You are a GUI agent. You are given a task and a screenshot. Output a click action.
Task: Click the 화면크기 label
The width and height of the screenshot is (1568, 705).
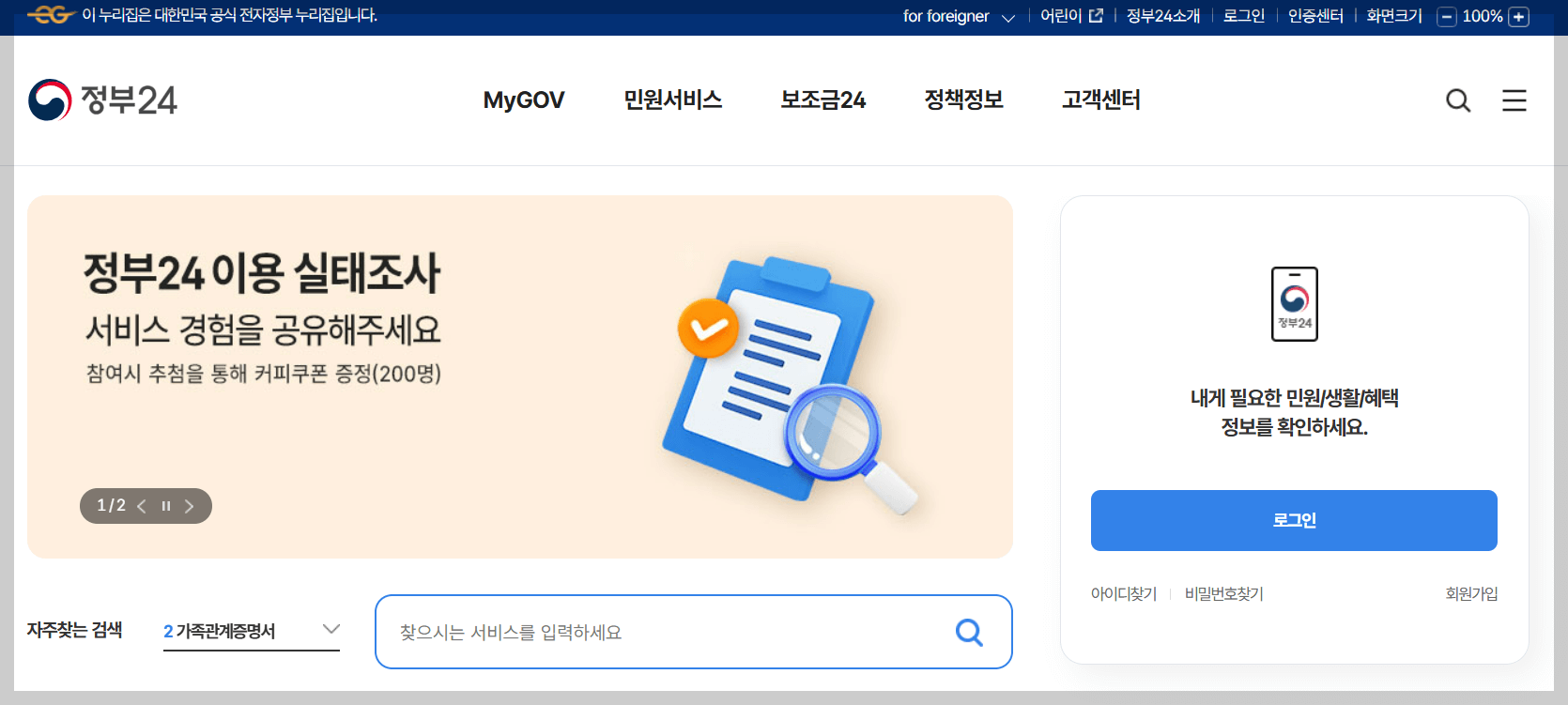(x=1394, y=16)
